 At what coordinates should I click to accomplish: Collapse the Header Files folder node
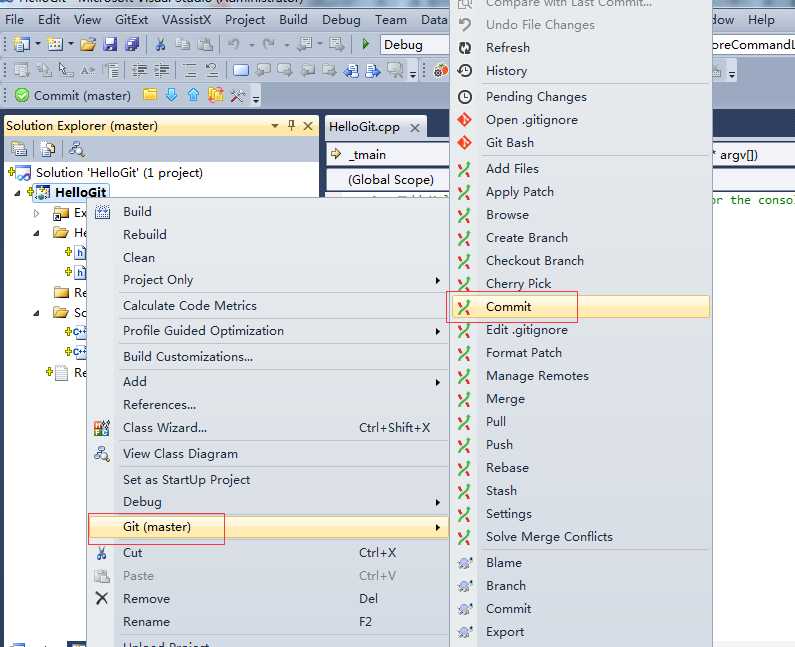[x=37, y=233]
